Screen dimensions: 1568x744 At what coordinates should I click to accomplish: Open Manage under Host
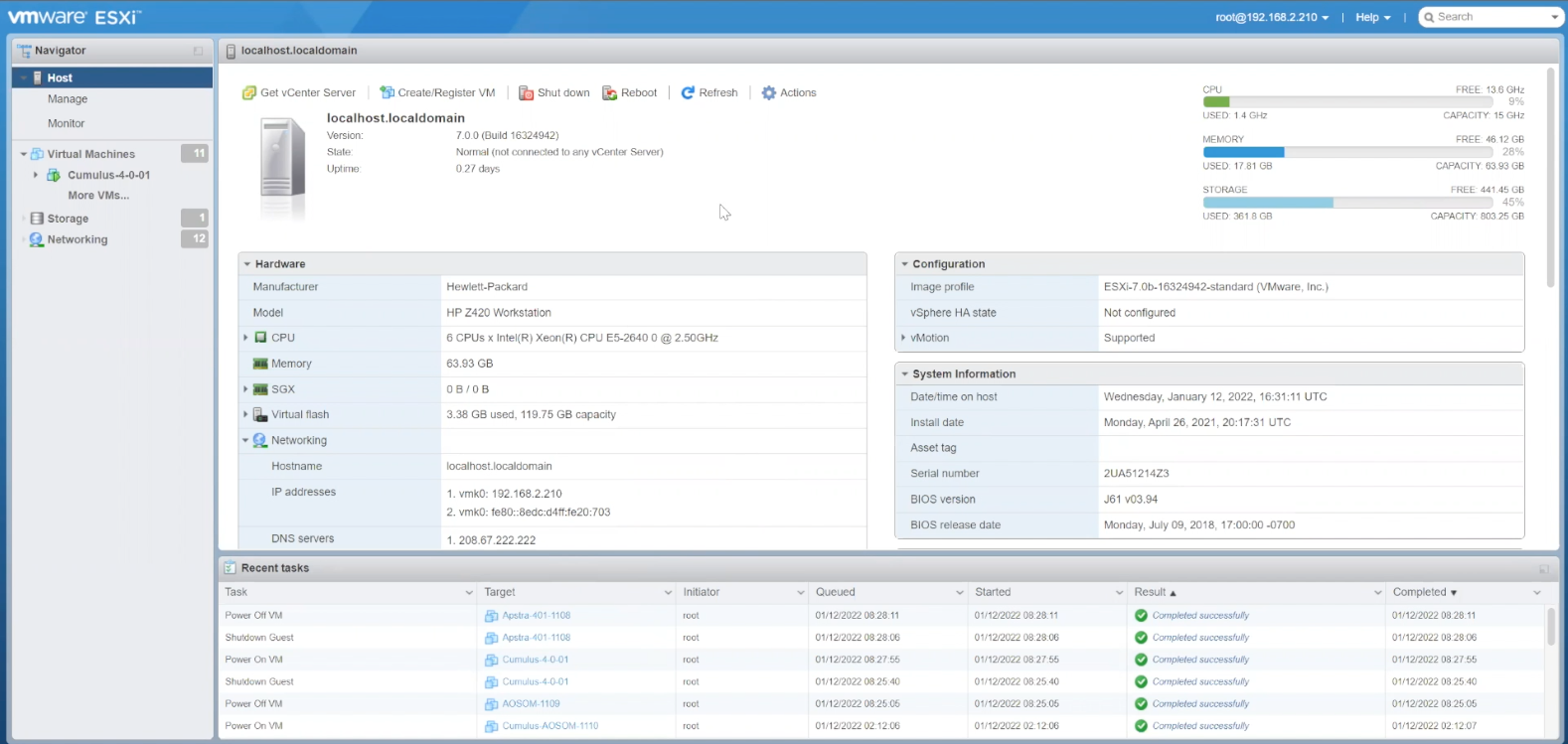[x=68, y=99]
